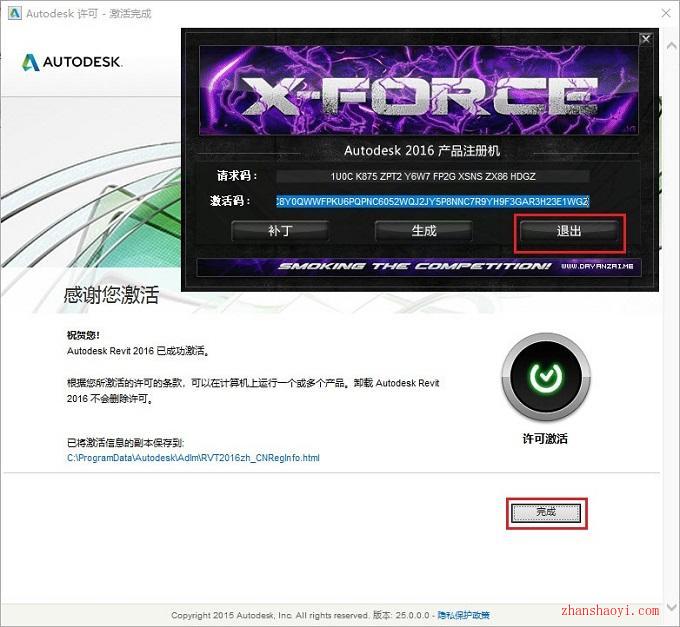Click the 许可激活 label text

(545, 438)
